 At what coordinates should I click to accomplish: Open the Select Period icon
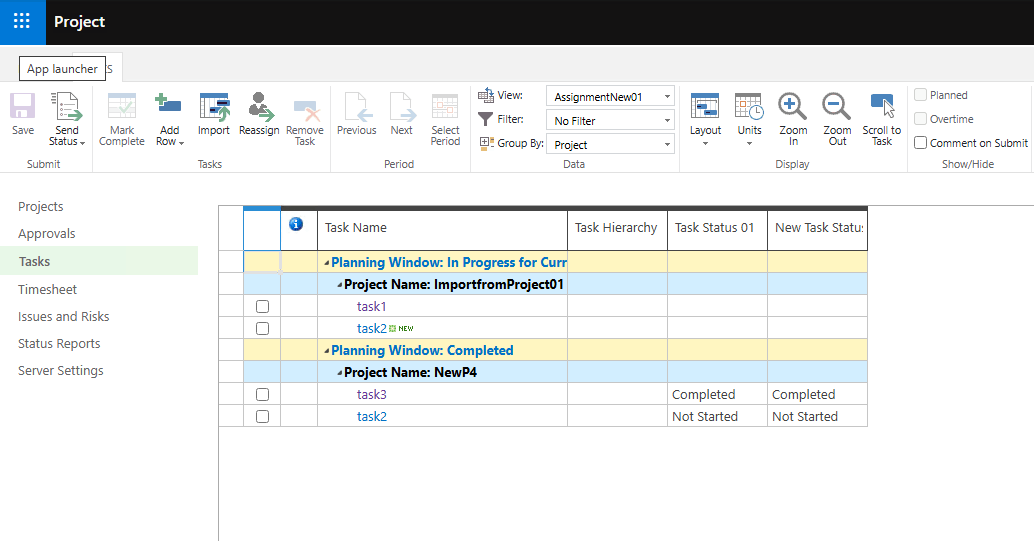tap(445, 106)
